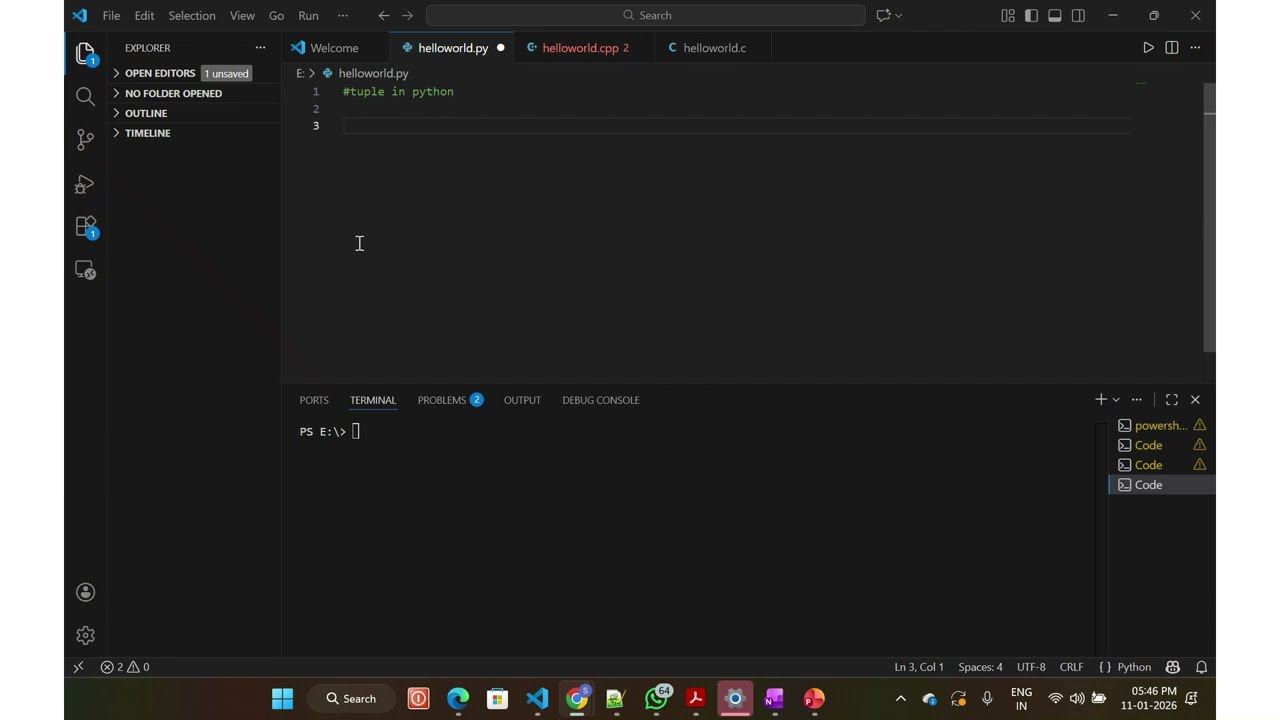
Task: Toggle the Primary Side Bar
Action: (x=1031, y=15)
